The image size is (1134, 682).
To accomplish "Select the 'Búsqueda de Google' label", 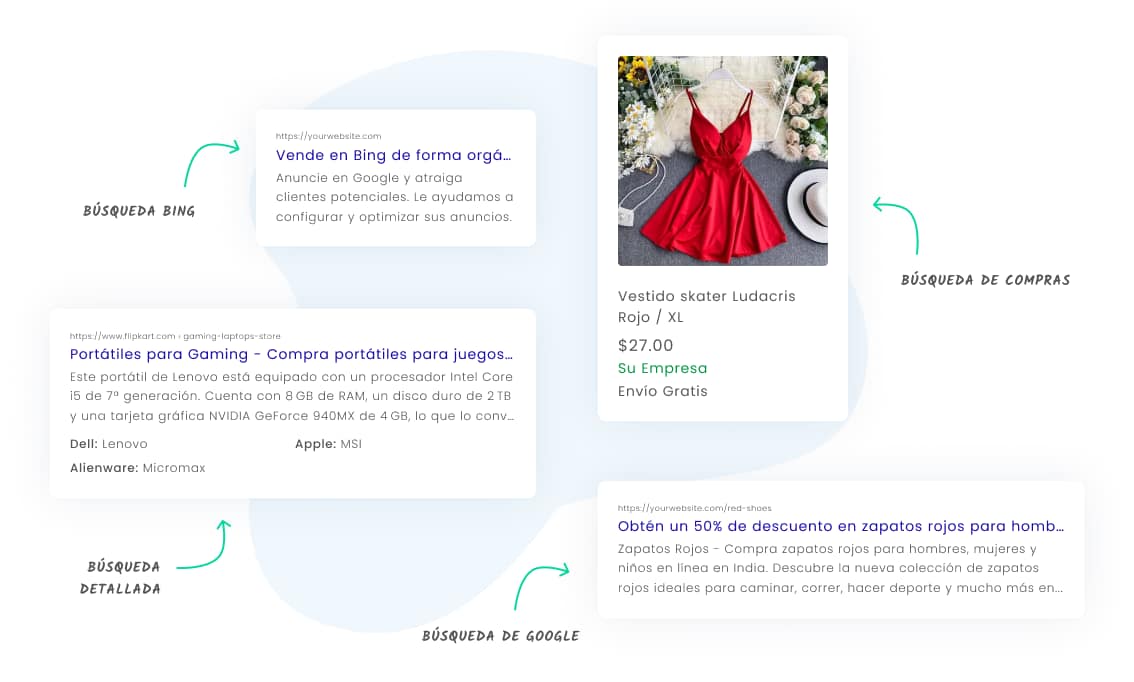I will [500, 636].
